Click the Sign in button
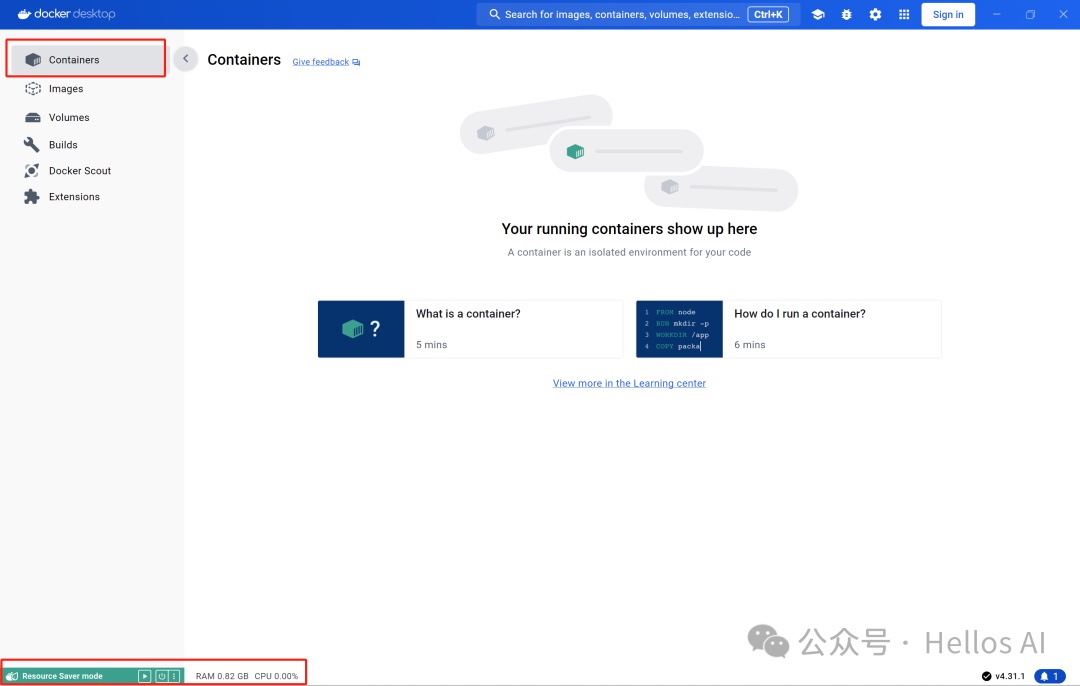The width and height of the screenshot is (1080, 686). 948,14
